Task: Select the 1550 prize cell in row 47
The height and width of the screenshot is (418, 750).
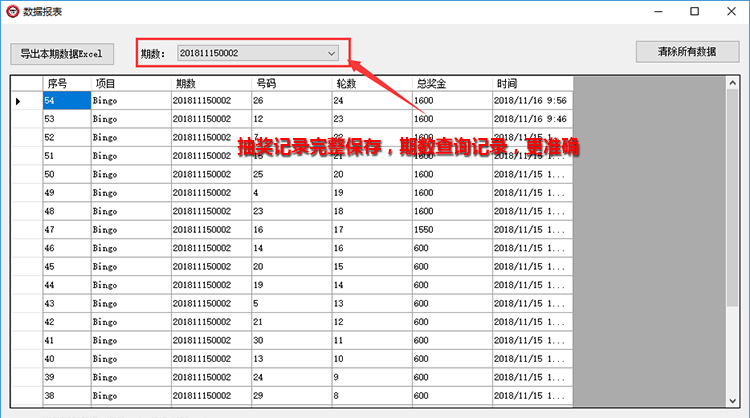Action: (450, 230)
